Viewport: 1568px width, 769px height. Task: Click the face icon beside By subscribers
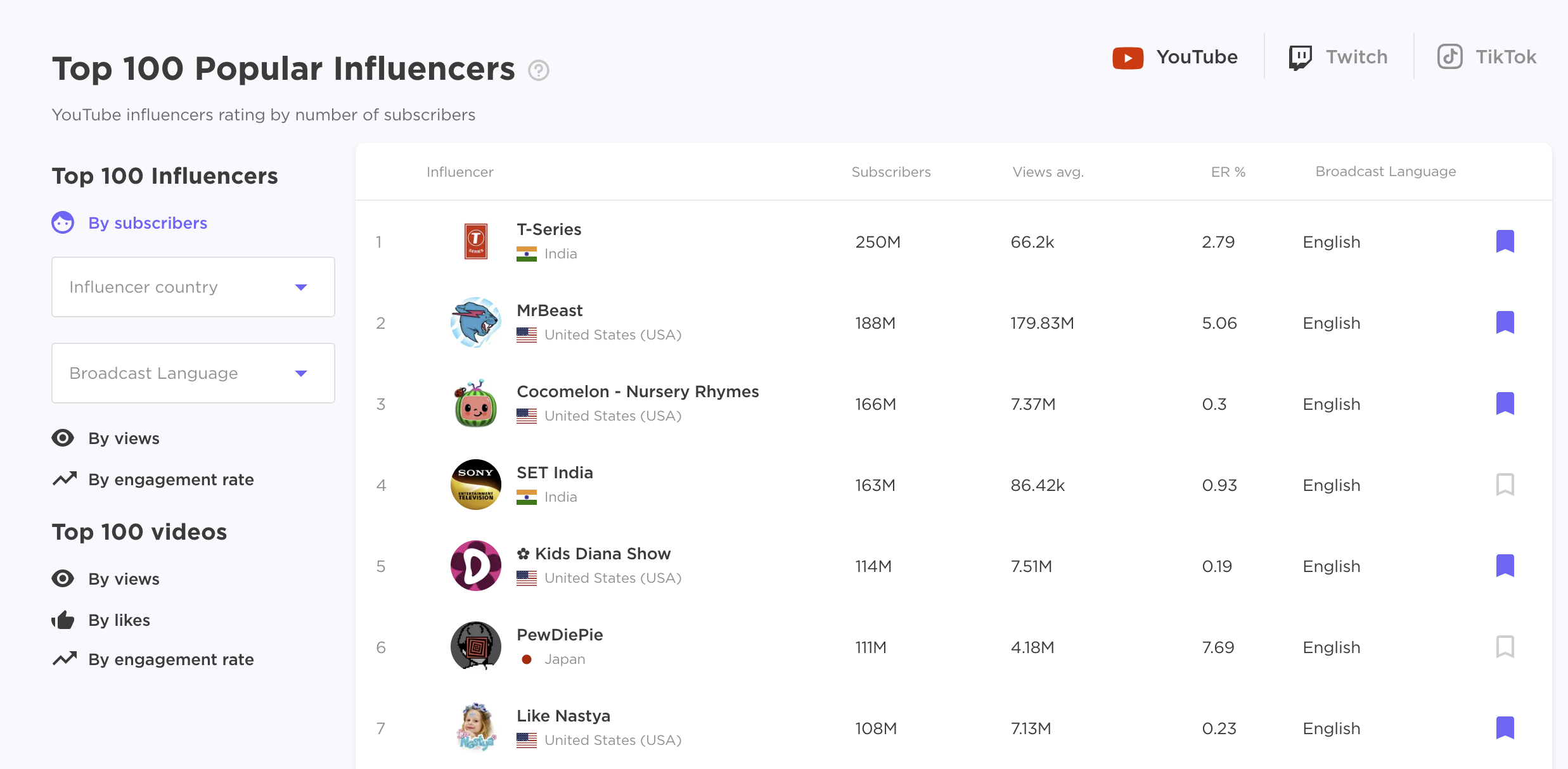[x=63, y=223]
